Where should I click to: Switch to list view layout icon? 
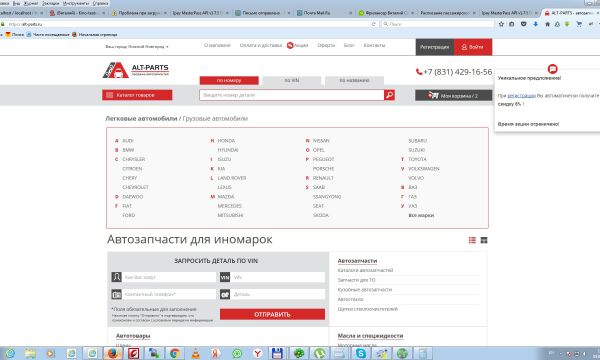(x=472, y=240)
